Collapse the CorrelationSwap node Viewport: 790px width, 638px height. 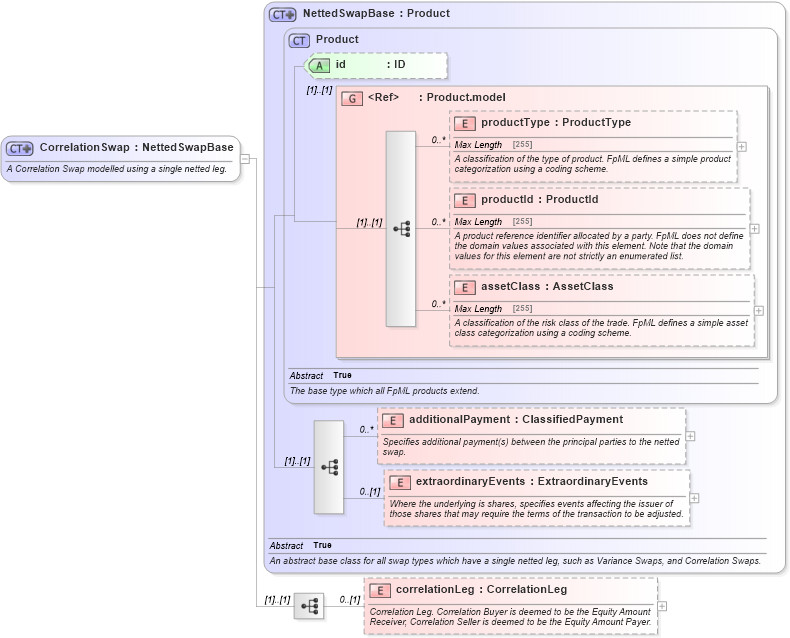[x=245, y=159]
